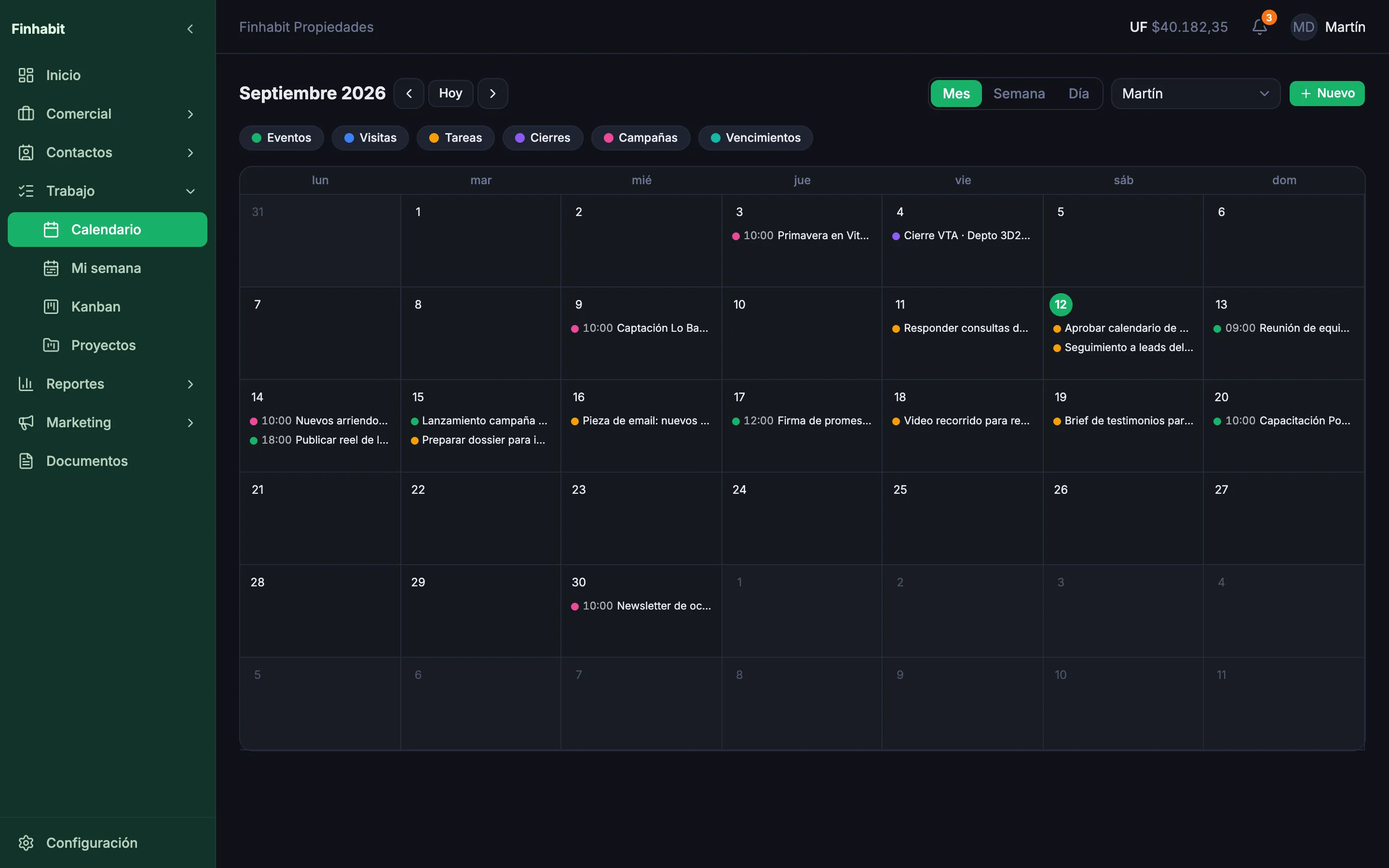Click the Configuración gear icon
1389x868 pixels.
coord(26,843)
